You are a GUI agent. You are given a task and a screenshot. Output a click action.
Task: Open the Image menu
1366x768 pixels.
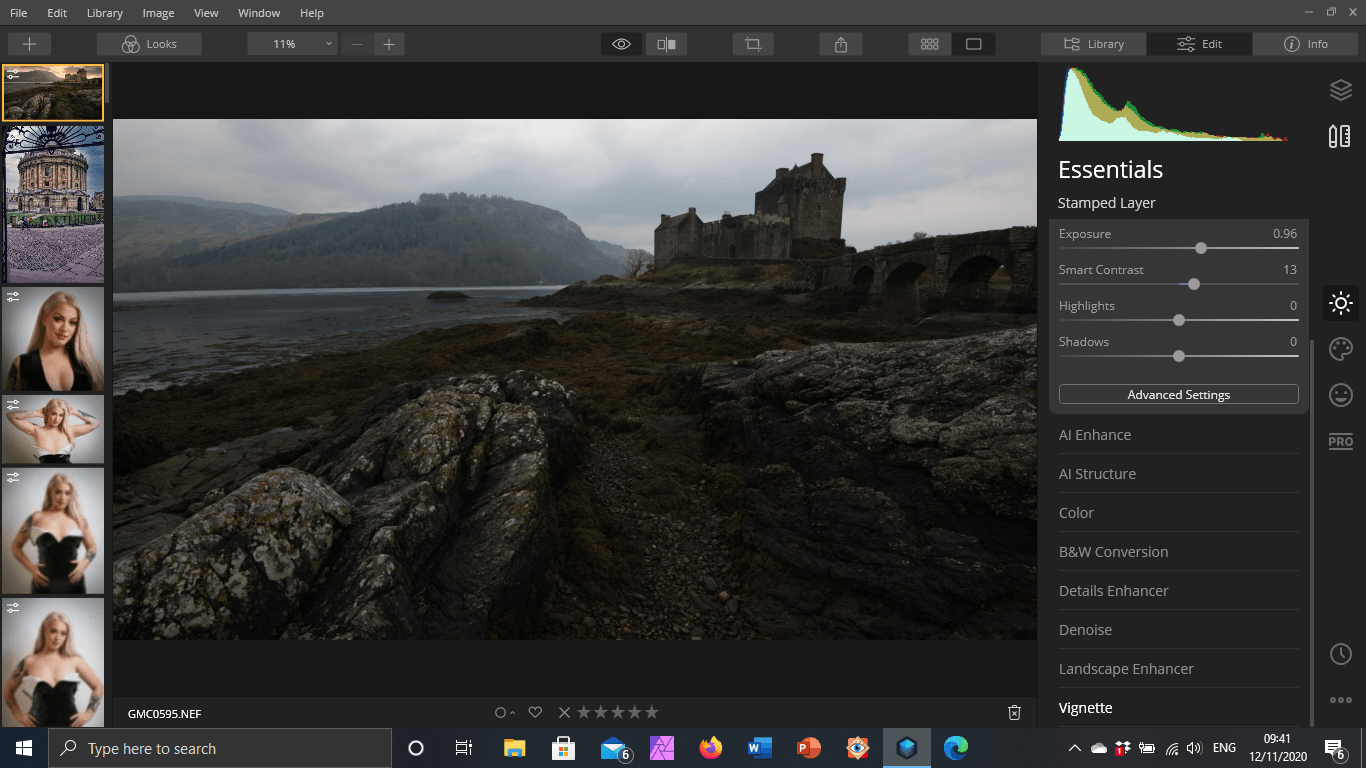[159, 13]
